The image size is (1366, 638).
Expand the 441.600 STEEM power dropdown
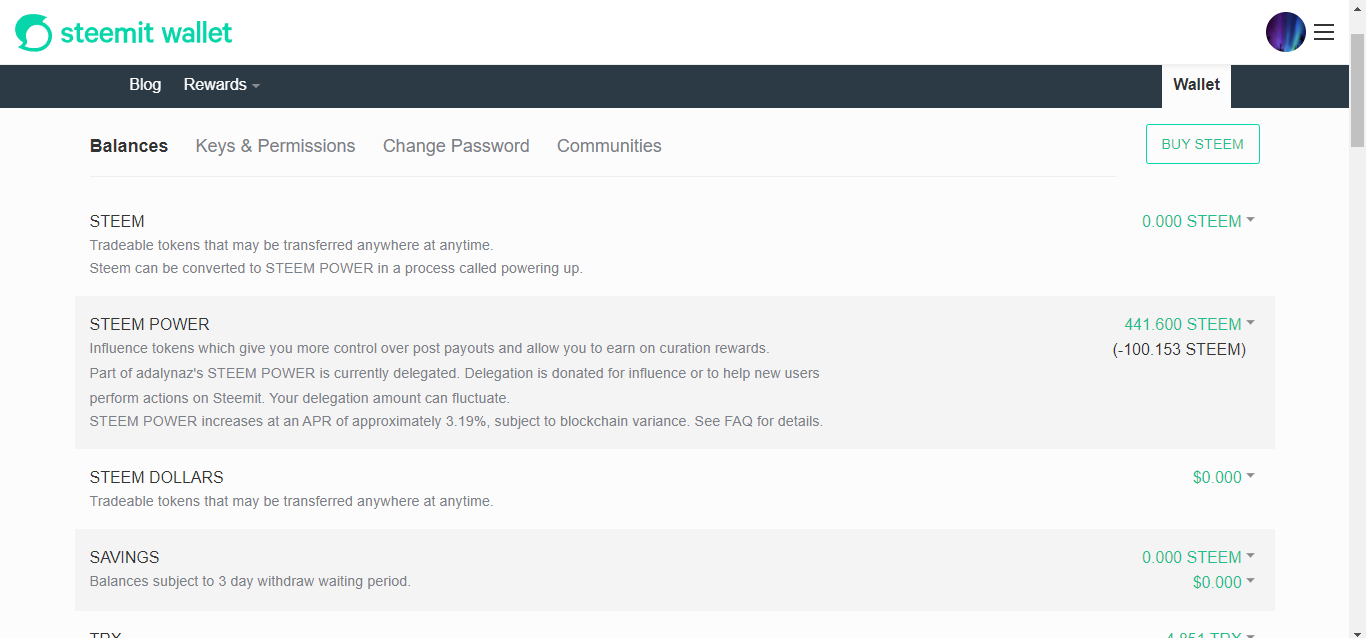point(1189,324)
